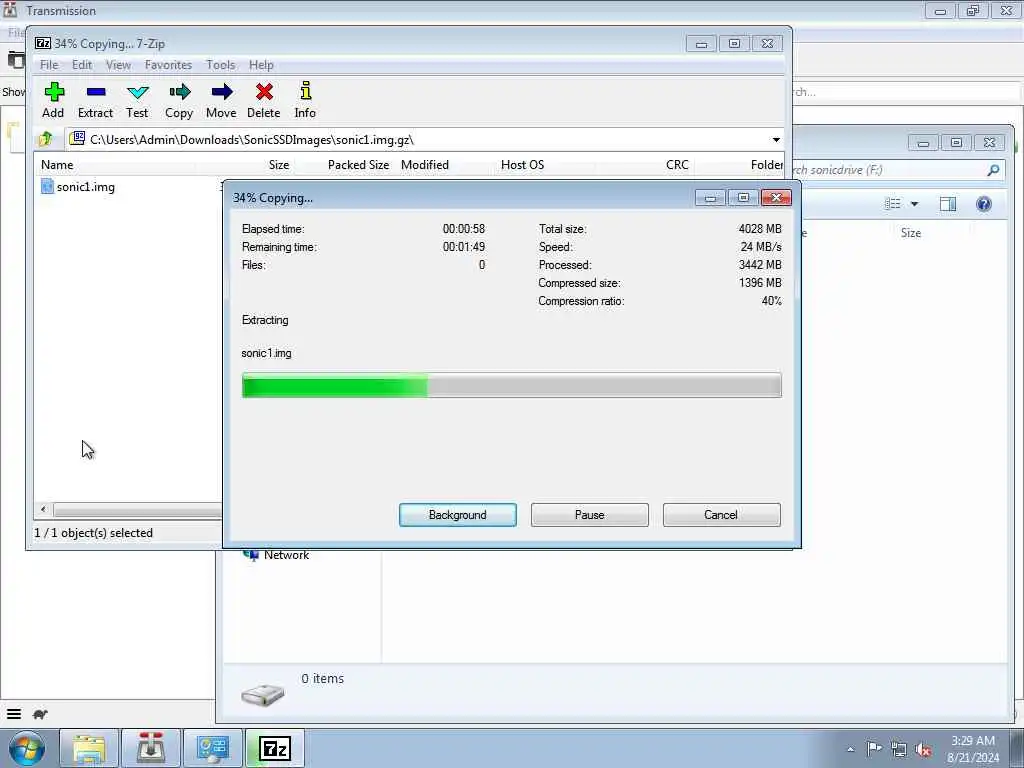Switch to 7-Zip in the taskbar

tap(275, 748)
